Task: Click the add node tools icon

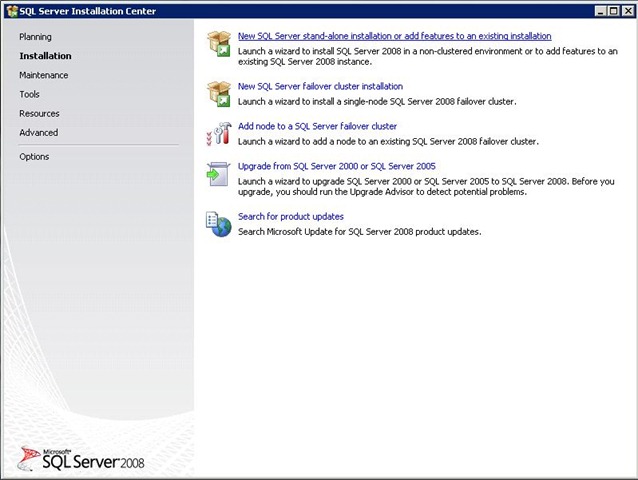Action: tap(219, 133)
